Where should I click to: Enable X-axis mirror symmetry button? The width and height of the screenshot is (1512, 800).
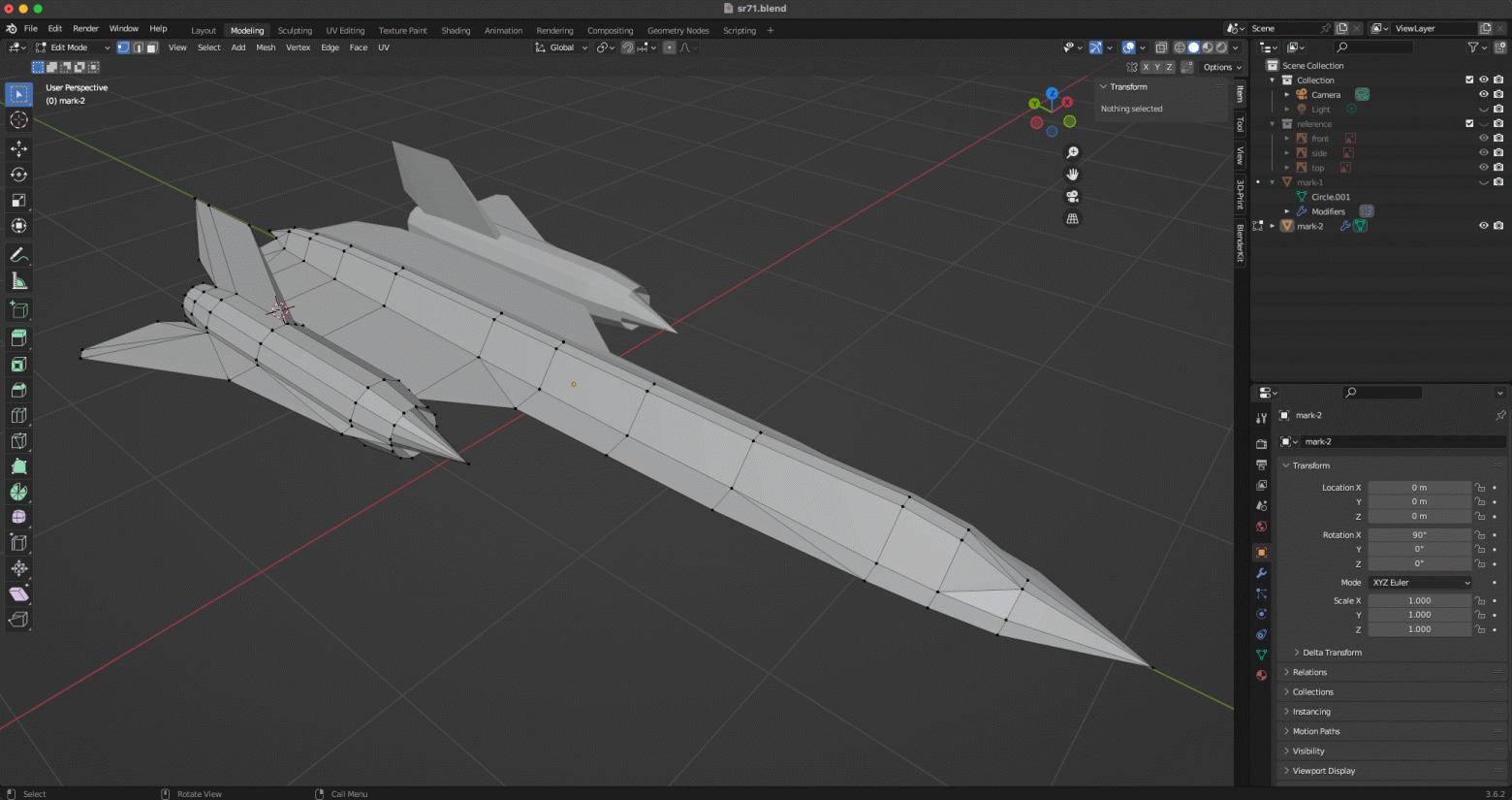(1146, 67)
